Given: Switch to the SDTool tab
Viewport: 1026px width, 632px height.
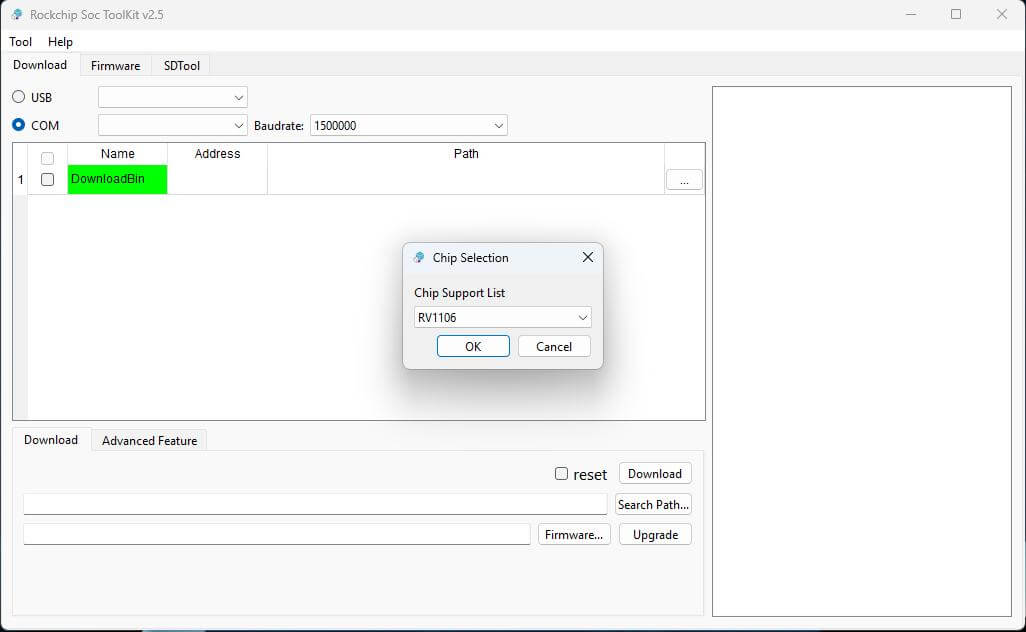Looking at the screenshot, I should point(182,65).
